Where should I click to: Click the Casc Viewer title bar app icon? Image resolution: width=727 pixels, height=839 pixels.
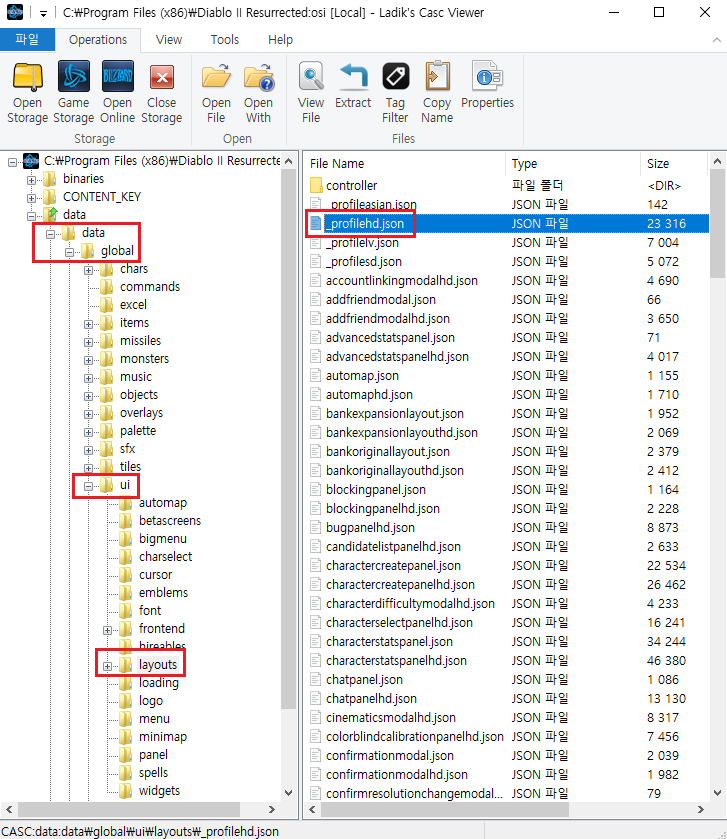point(14,11)
